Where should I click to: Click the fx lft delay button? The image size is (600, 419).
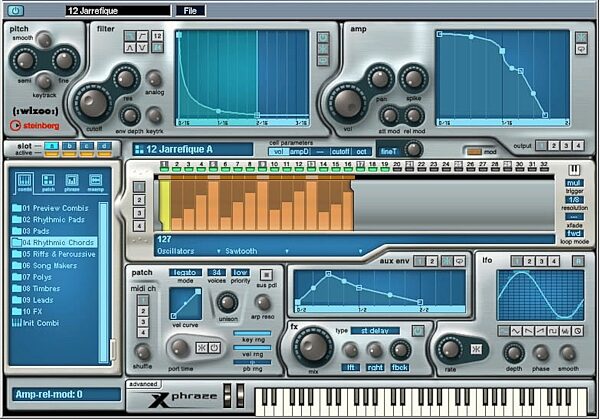pos(351,367)
